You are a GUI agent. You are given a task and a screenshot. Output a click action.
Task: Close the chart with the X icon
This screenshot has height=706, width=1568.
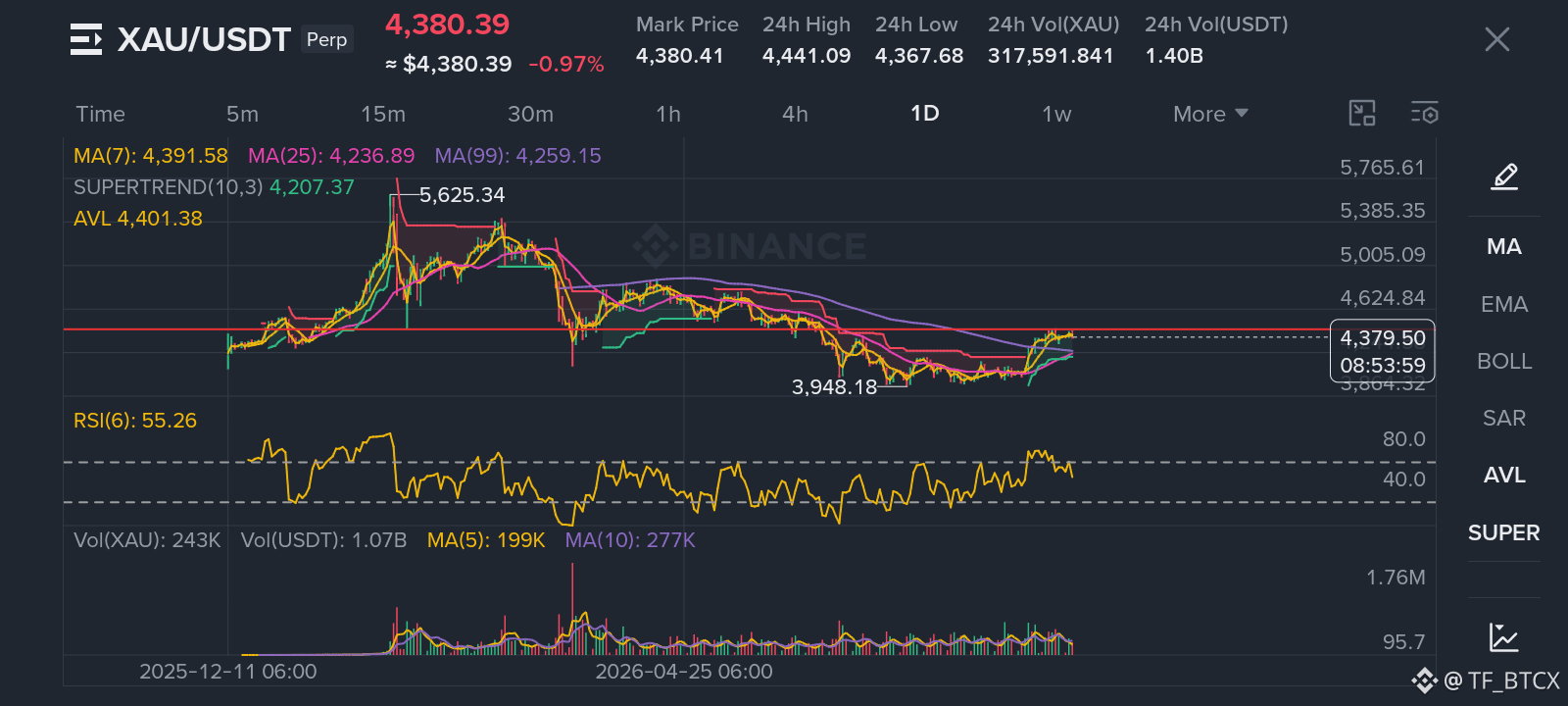(1496, 39)
